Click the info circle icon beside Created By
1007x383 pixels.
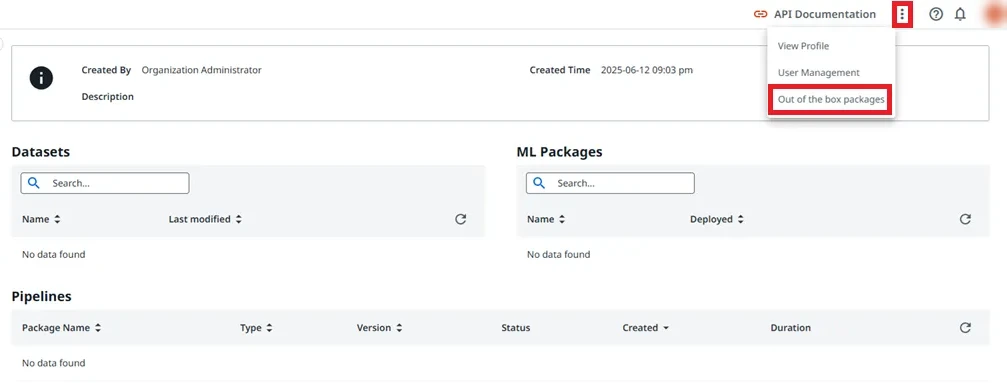(41, 78)
